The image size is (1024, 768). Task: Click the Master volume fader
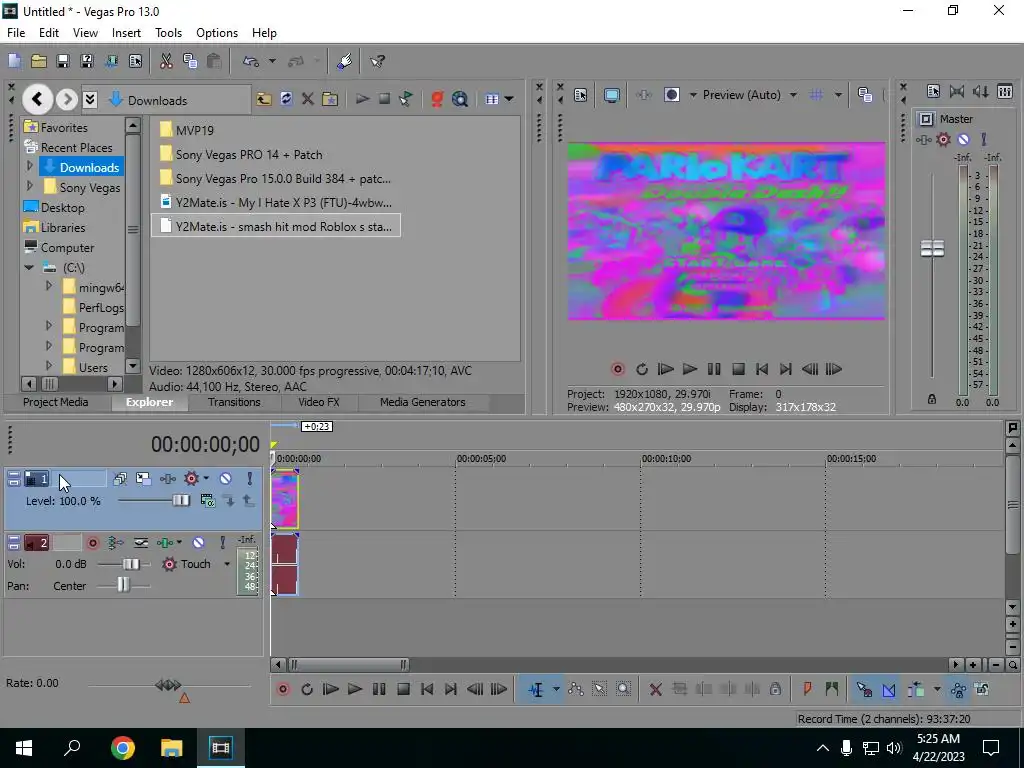click(932, 248)
